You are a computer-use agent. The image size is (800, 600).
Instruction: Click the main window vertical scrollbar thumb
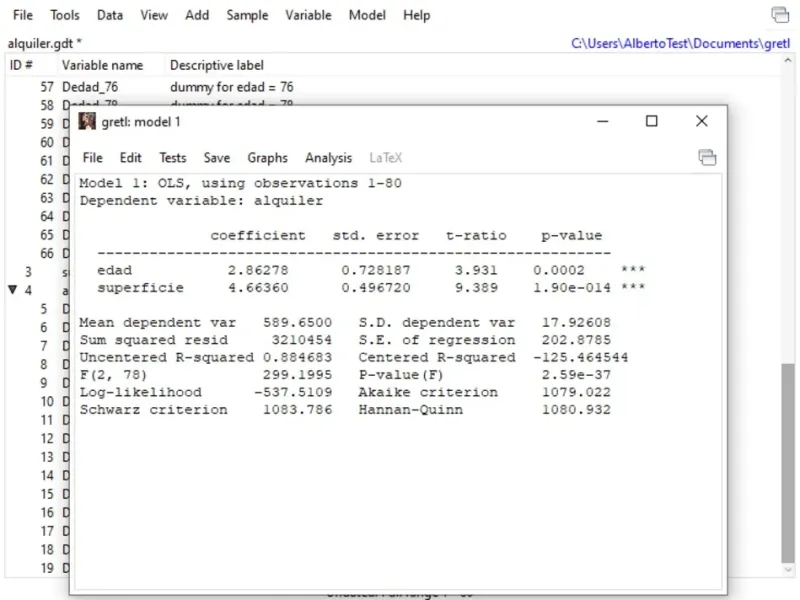point(788,462)
